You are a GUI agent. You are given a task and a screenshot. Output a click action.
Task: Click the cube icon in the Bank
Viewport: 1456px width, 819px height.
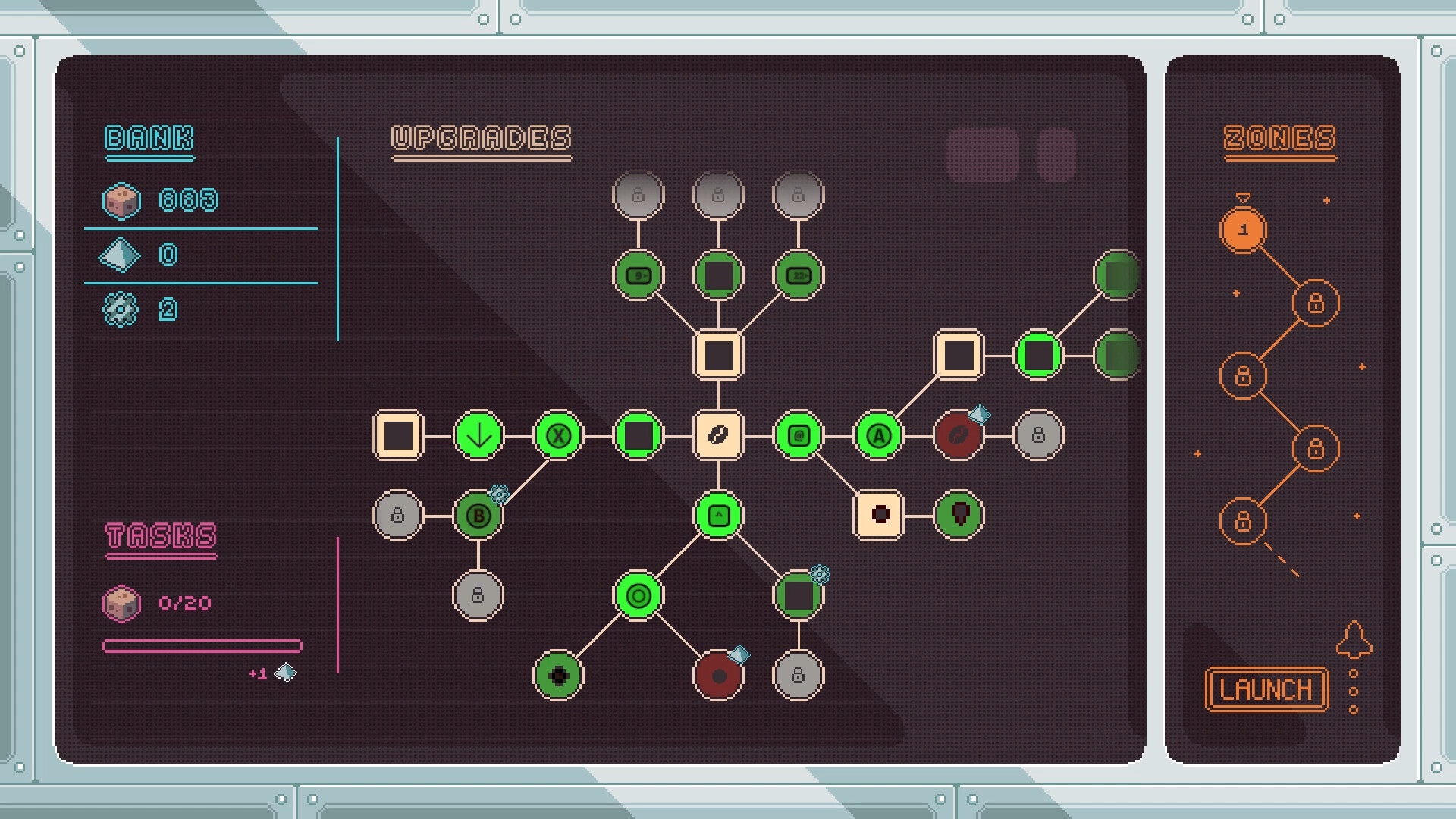121,201
